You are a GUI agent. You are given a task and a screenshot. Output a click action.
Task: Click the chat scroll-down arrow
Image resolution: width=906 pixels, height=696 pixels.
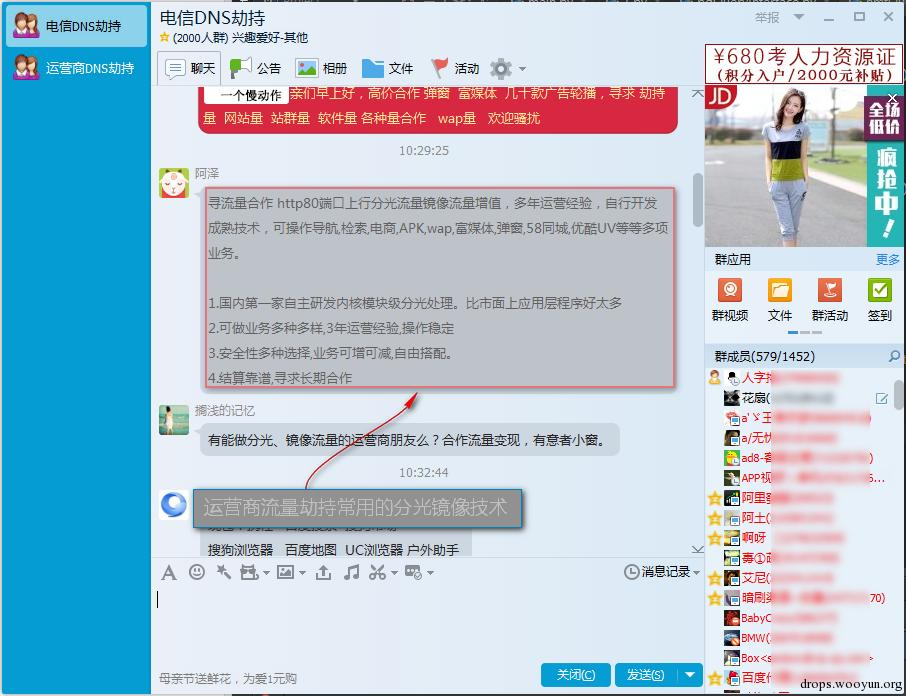pos(697,549)
